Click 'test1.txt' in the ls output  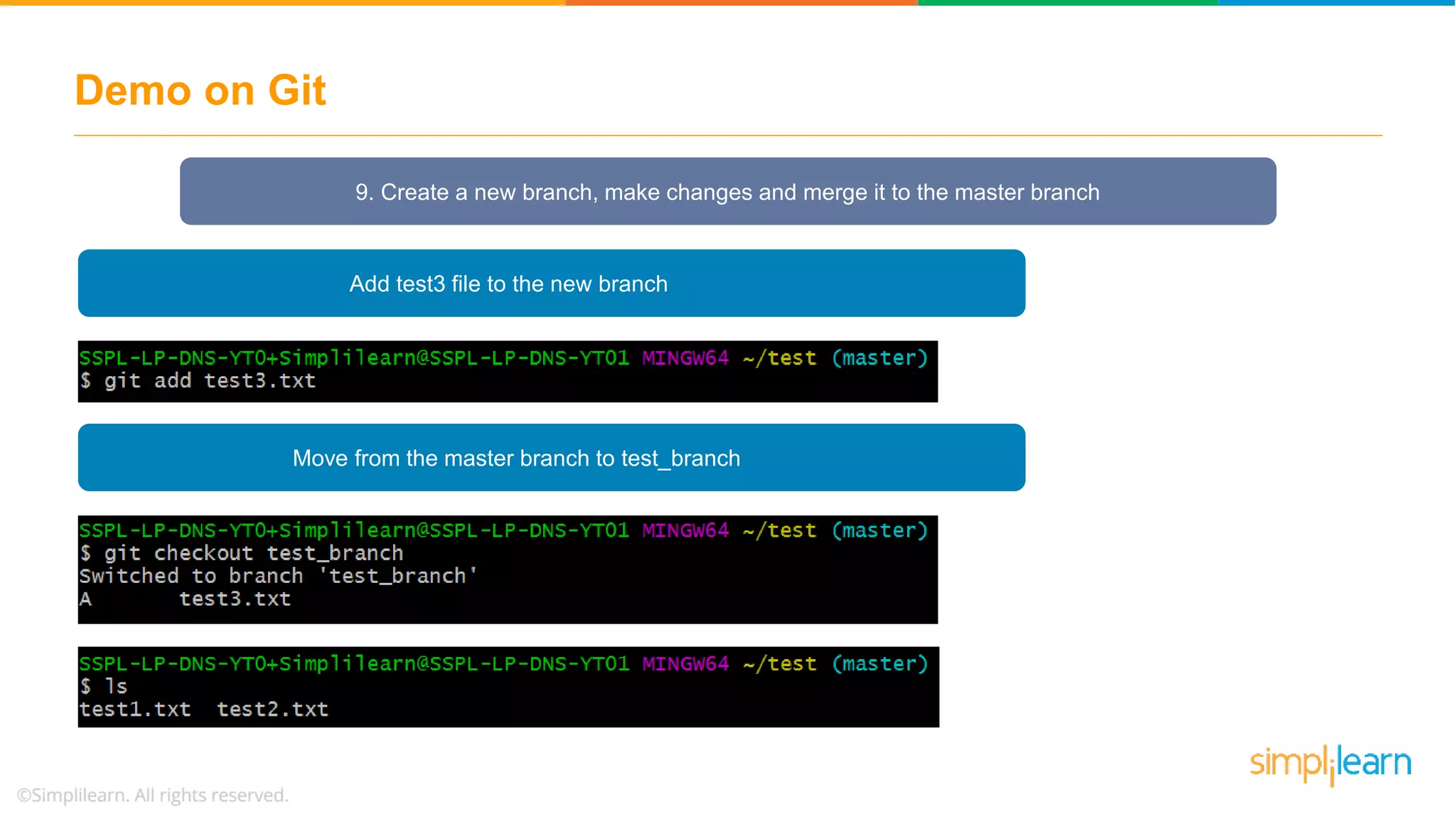pyautogui.click(x=135, y=710)
